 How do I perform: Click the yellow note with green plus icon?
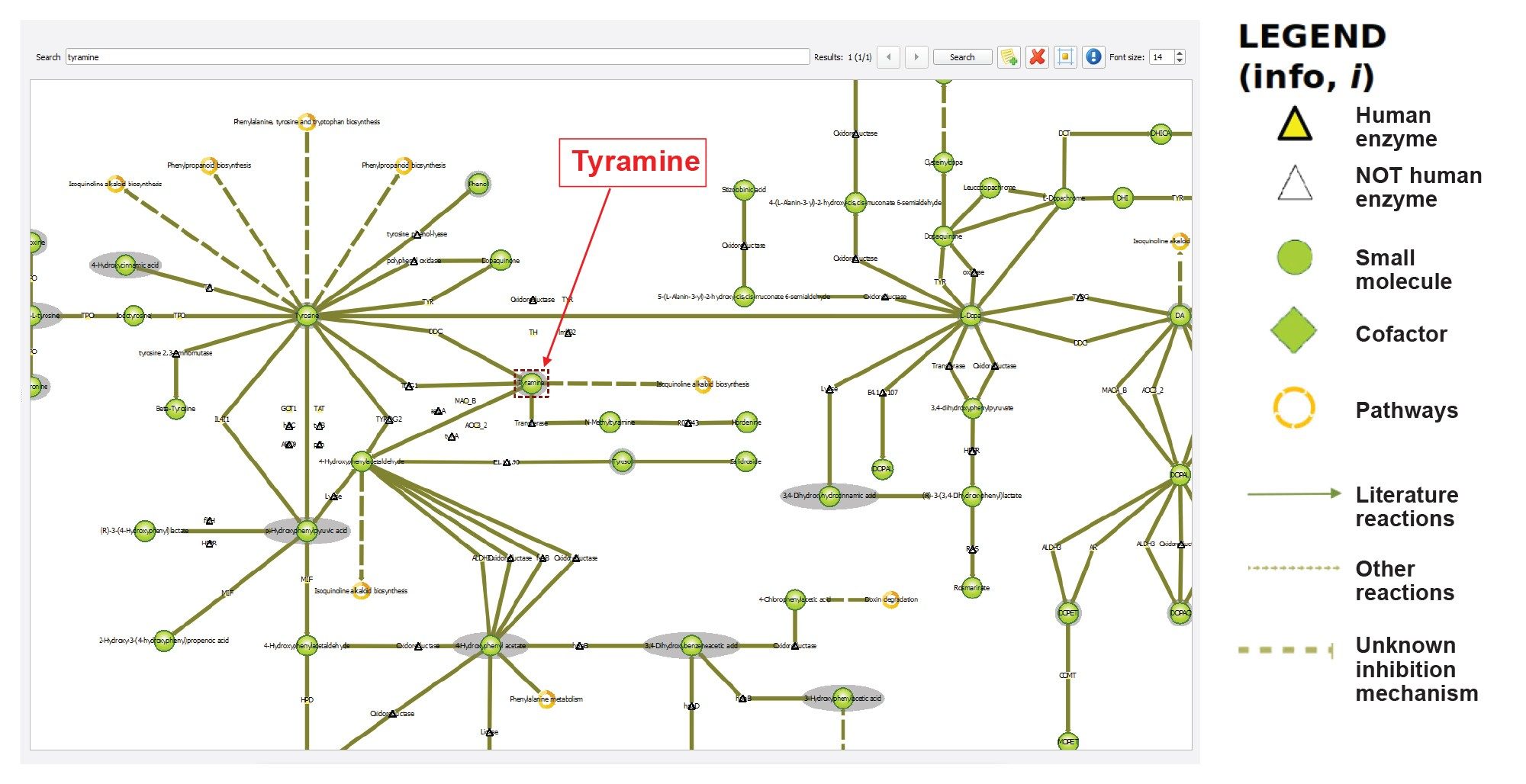(x=1009, y=57)
